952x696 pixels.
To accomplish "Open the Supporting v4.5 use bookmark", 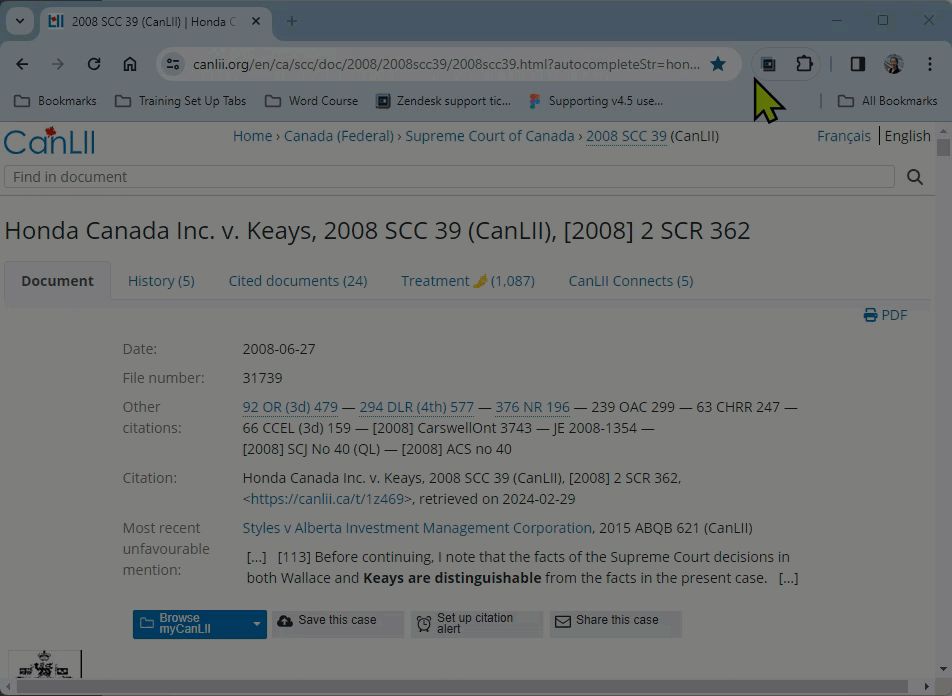I will [x=596, y=101].
